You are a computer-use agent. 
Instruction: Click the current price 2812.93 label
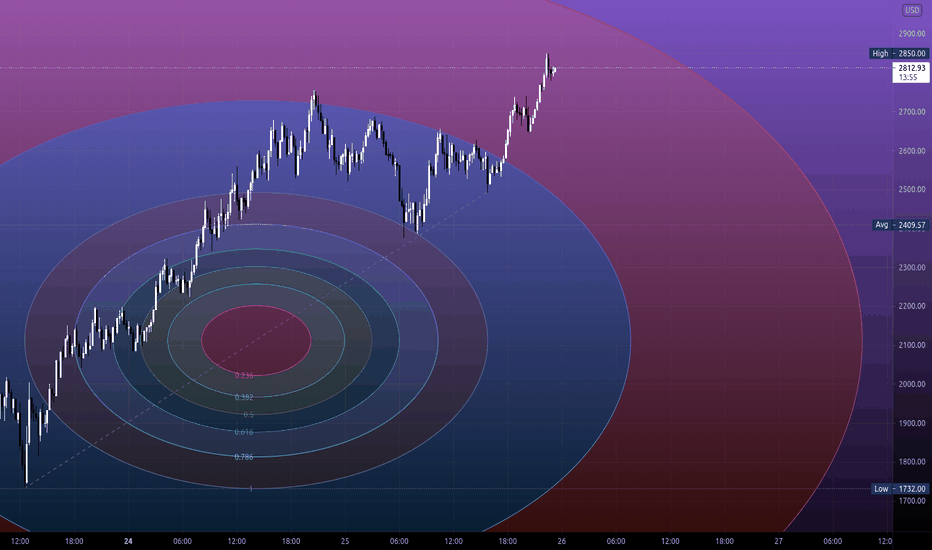click(x=911, y=68)
